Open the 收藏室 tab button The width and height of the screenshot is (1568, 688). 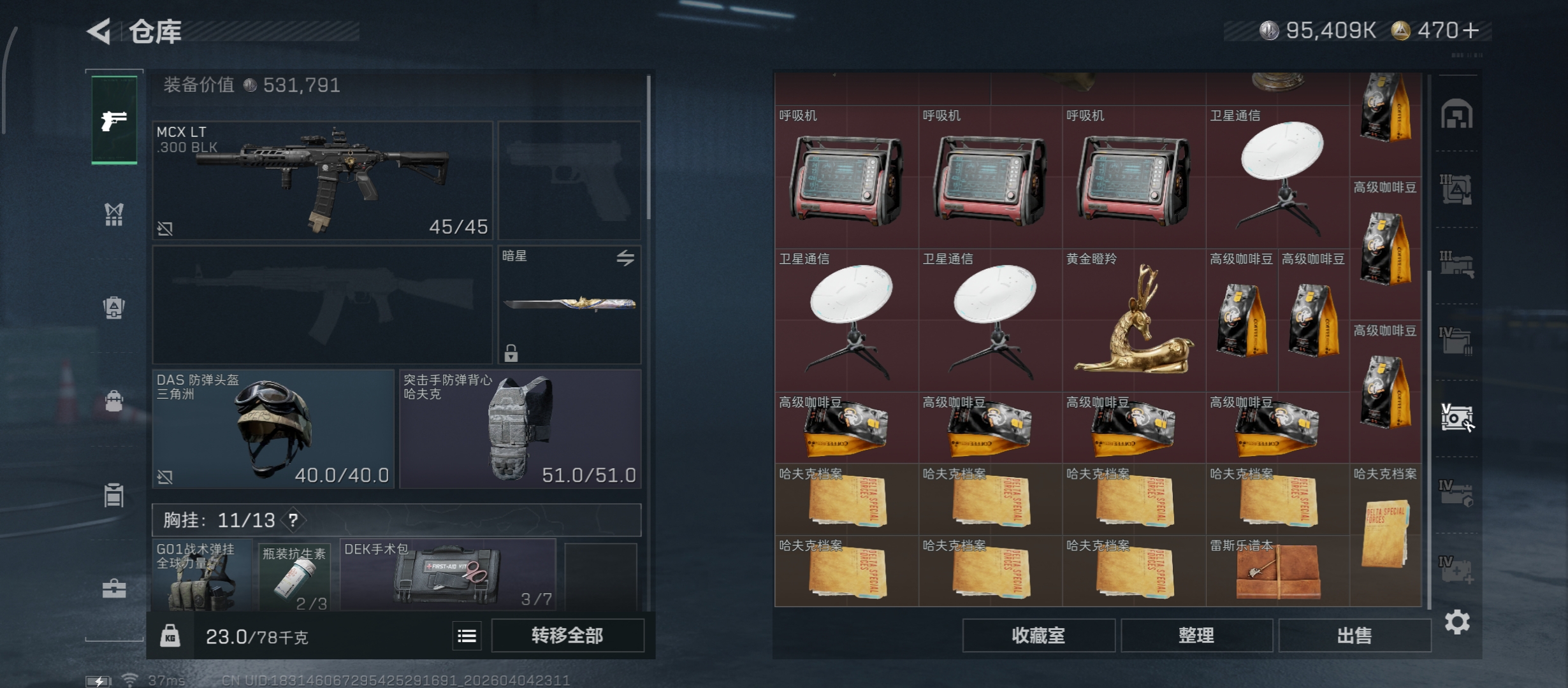(1038, 636)
